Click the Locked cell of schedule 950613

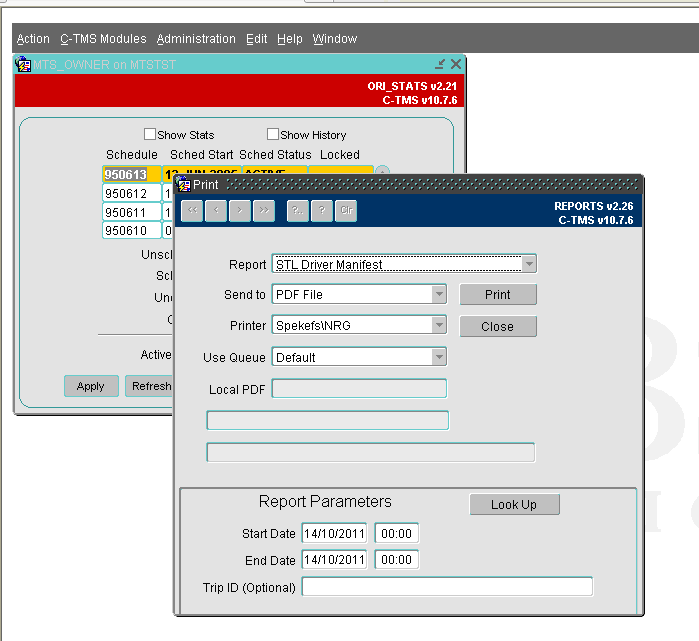coord(341,170)
